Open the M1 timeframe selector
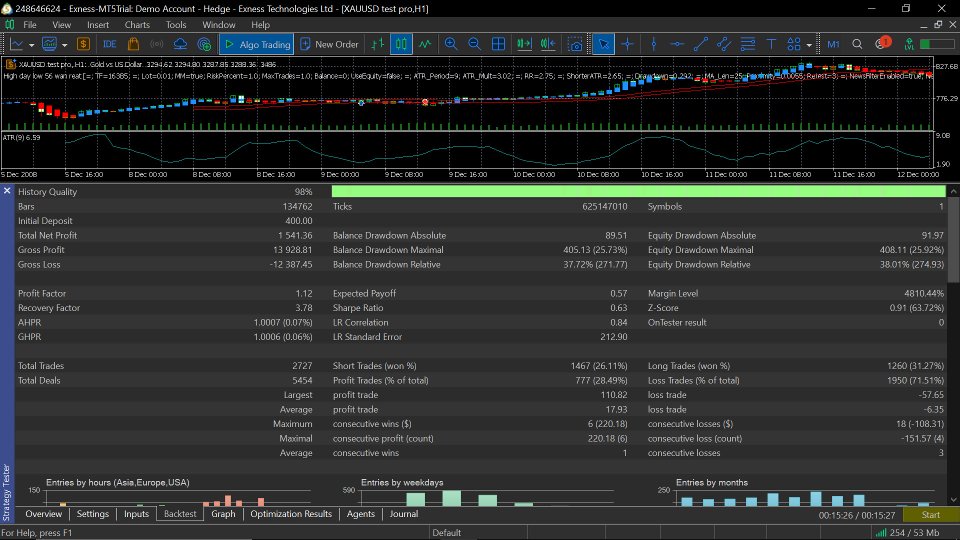Viewport: 960px width, 540px height. [x=833, y=44]
